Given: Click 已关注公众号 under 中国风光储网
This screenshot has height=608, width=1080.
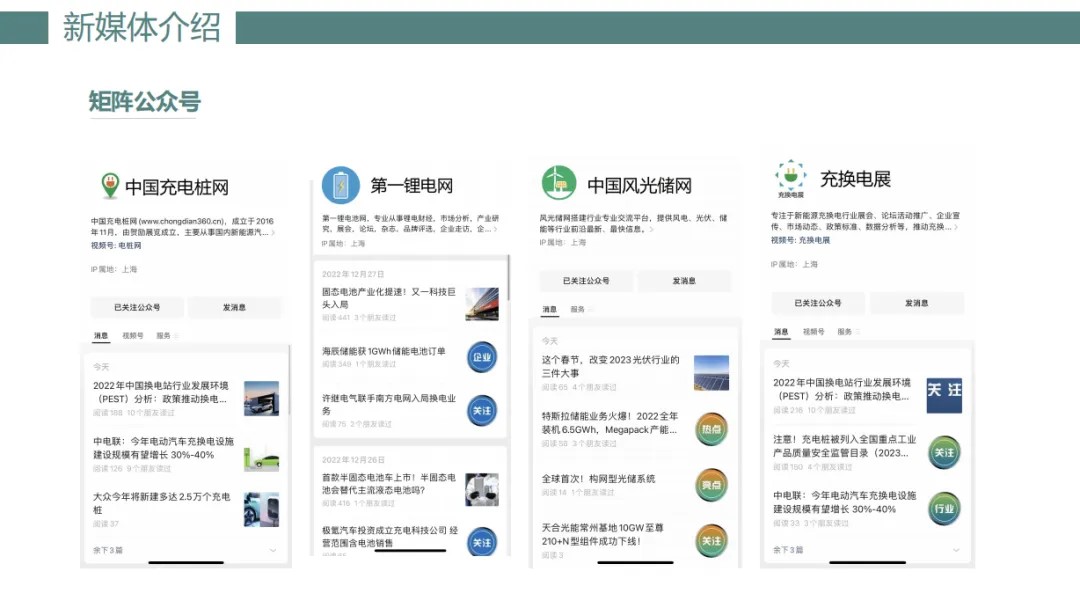Looking at the screenshot, I should coord(586,281).
